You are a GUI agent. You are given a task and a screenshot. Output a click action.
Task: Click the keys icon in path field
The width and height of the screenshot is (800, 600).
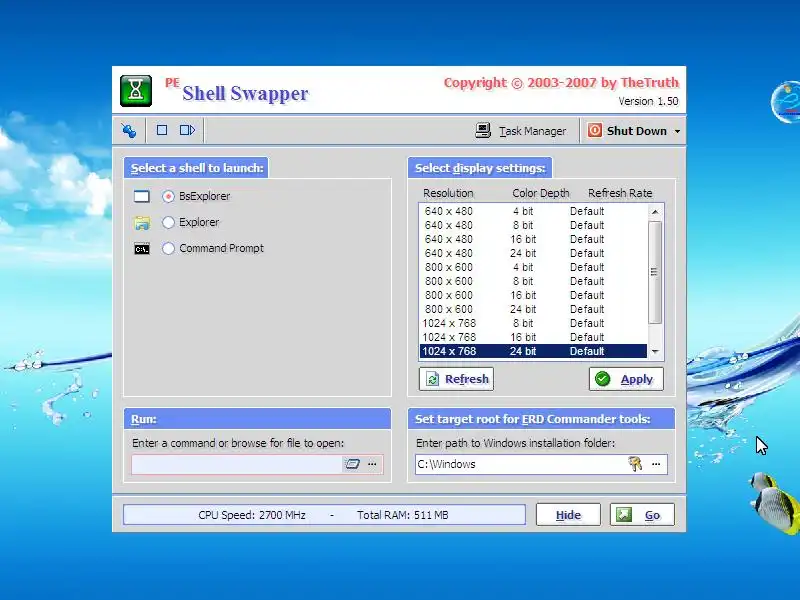point(635,464)
